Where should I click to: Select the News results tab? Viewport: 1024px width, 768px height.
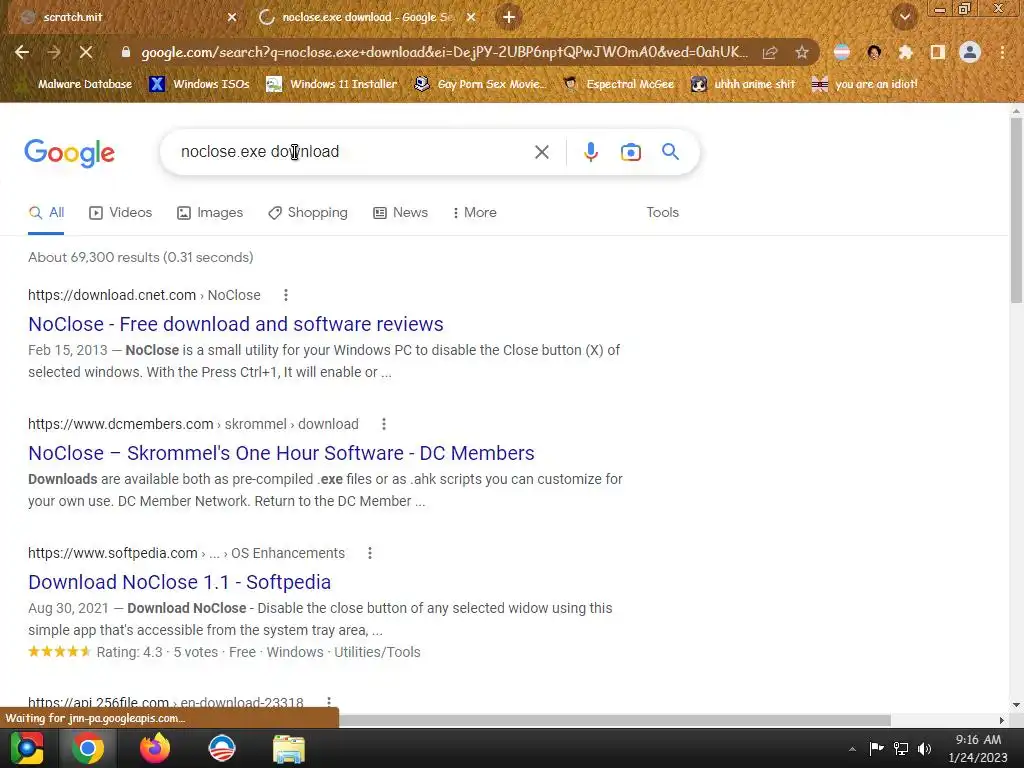pos(400,213)
